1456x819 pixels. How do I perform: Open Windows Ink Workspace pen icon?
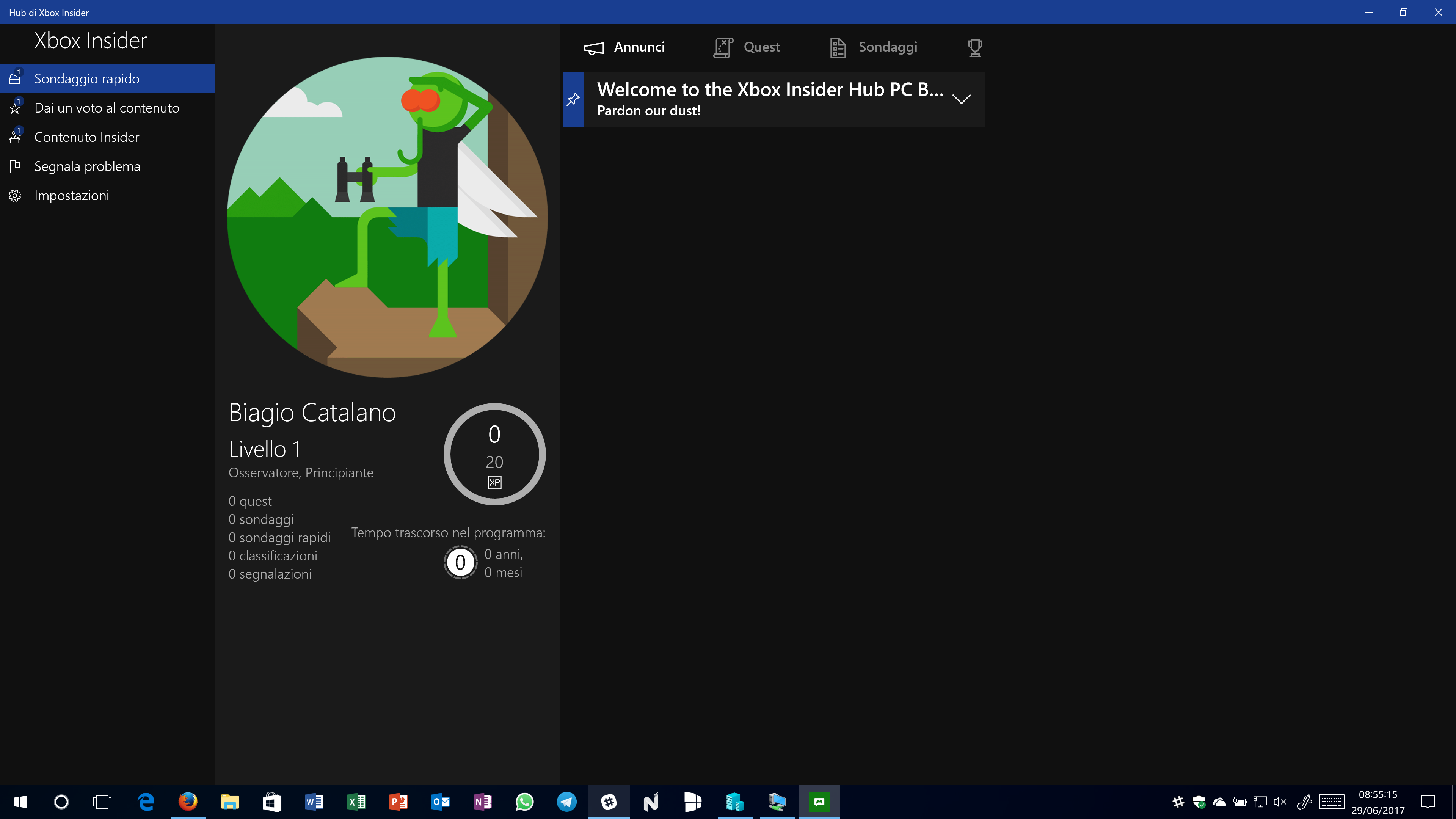tap(1304, 802)
